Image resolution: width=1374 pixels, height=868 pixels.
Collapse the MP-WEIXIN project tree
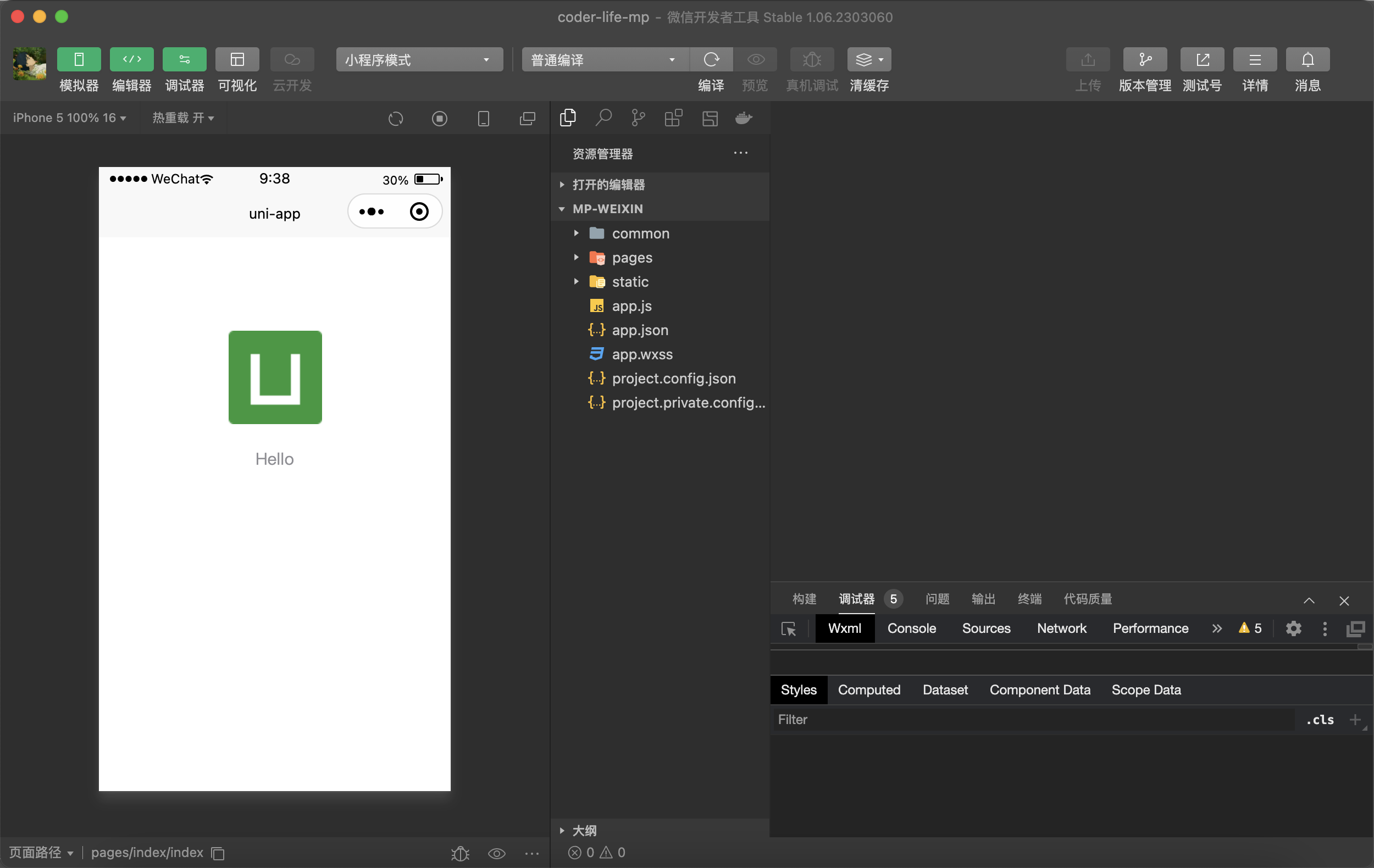[x=660, y=209]
